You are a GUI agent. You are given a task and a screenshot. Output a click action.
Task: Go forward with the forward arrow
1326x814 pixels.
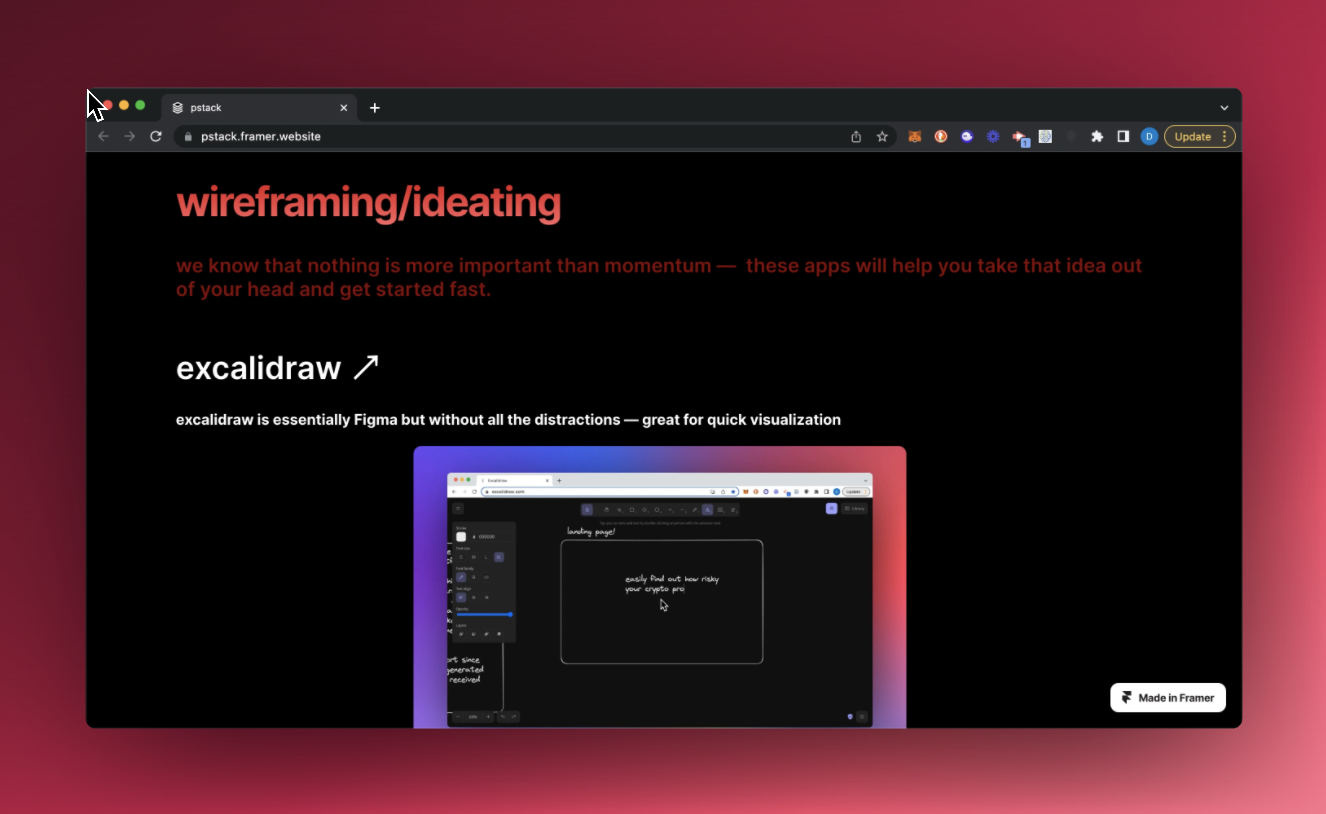pyautogui.click(x=129, y=137)
